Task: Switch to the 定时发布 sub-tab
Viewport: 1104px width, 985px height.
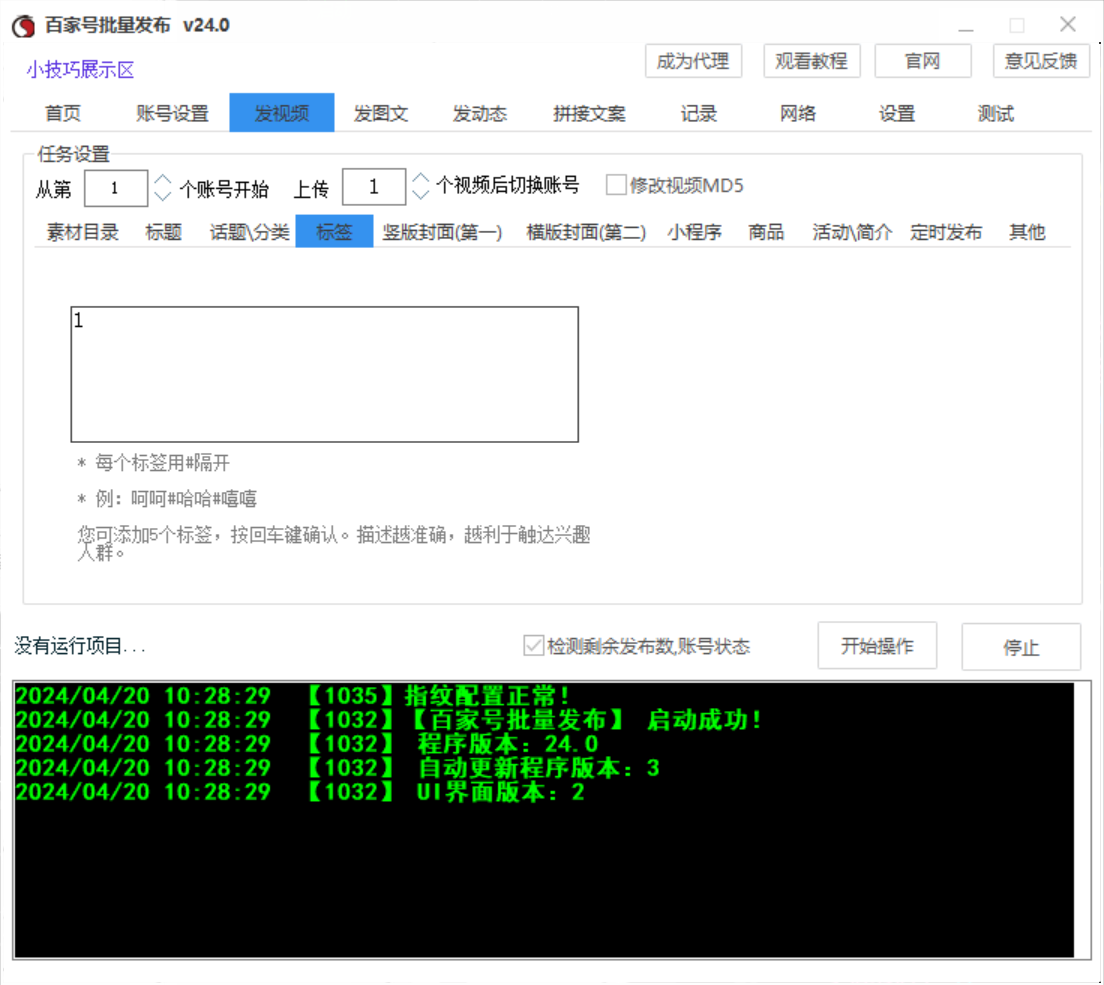Action: click(x=946, y=232)
